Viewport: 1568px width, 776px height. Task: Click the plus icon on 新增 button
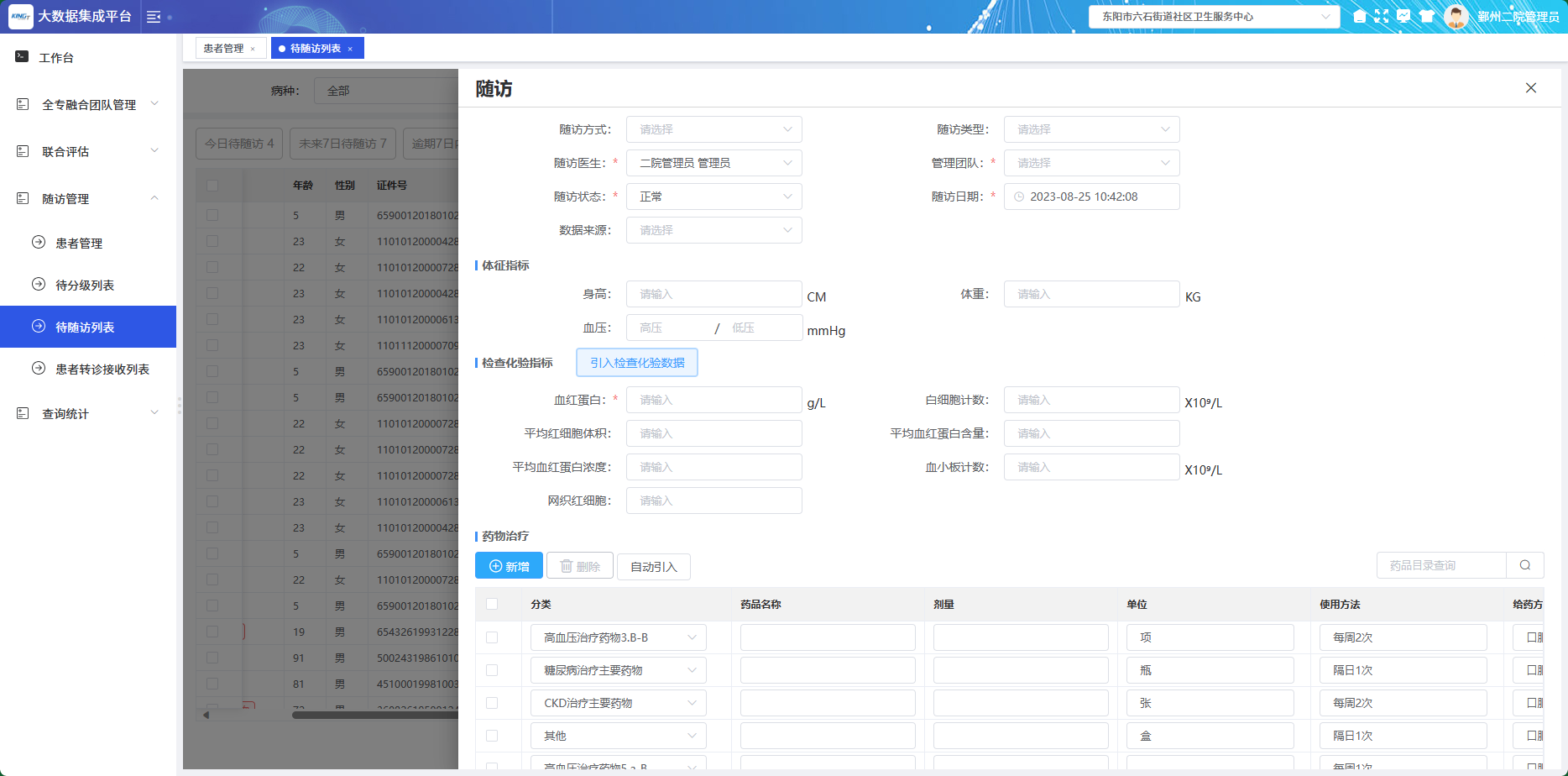pos(495,567)
